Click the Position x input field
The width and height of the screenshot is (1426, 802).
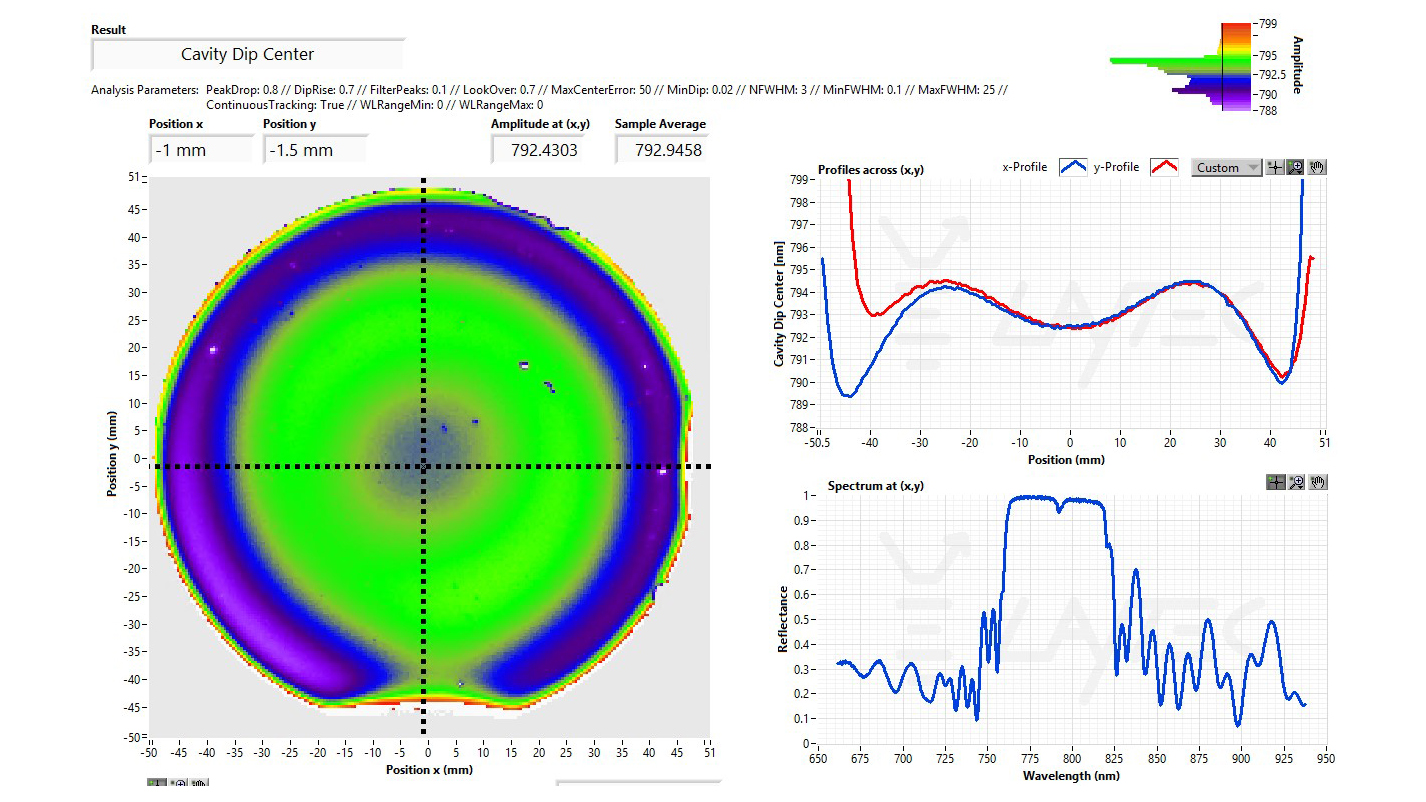[201, 150]
